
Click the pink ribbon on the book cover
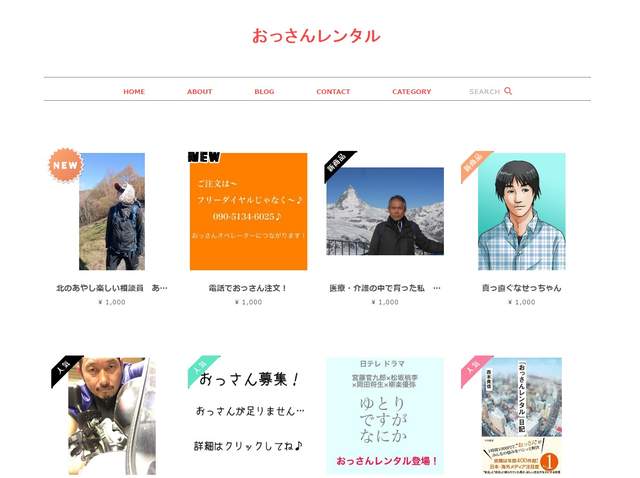pos(474,370)
